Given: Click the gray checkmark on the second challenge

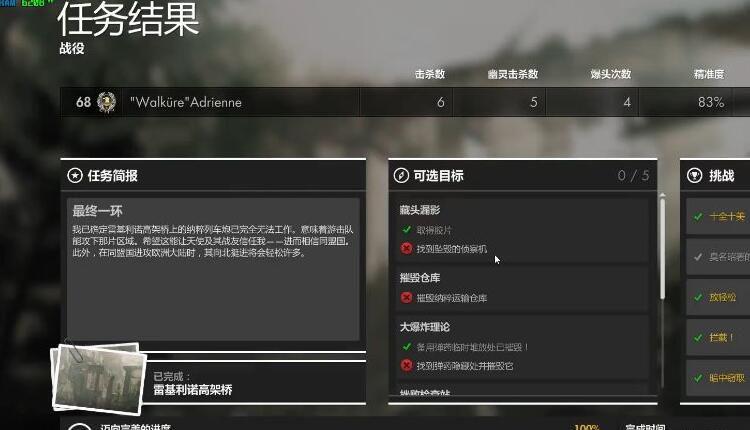Looking at the screenshot, I should 698,257.
